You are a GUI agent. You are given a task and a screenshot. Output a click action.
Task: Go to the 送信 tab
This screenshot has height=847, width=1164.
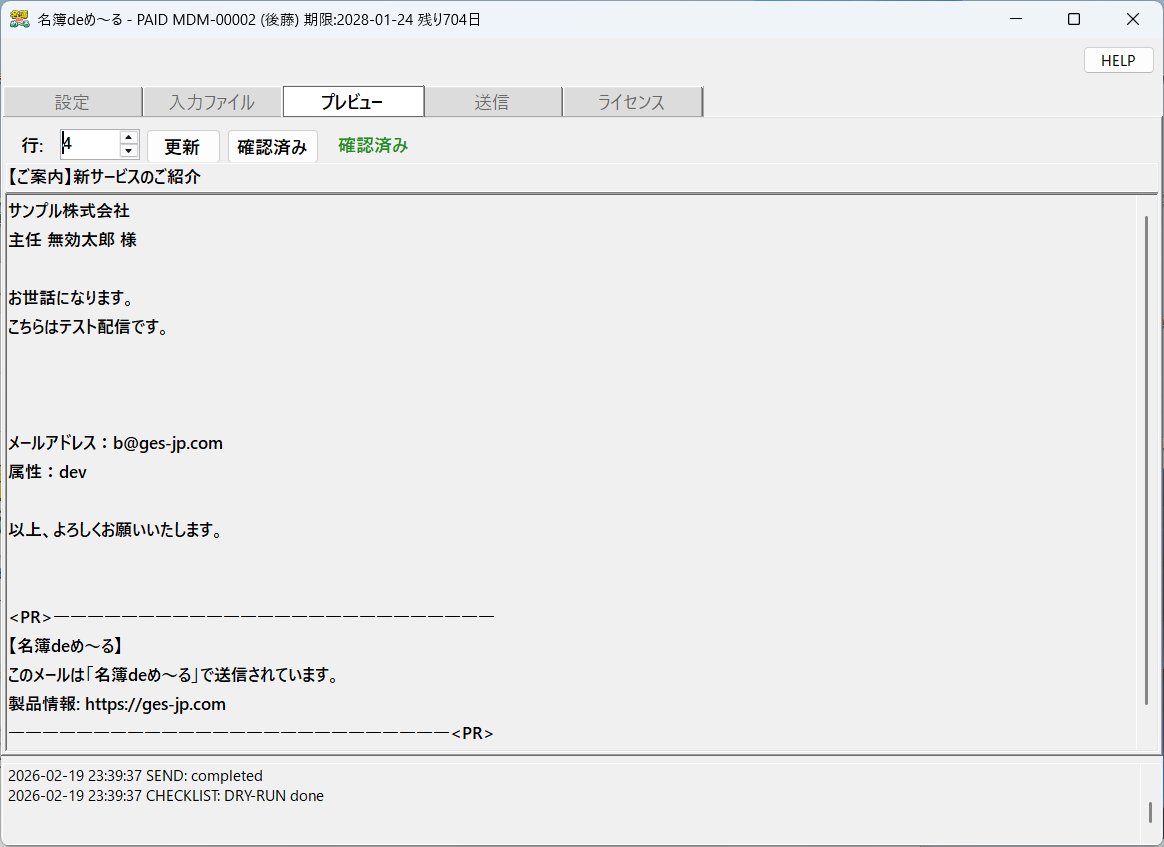point(492,102)
